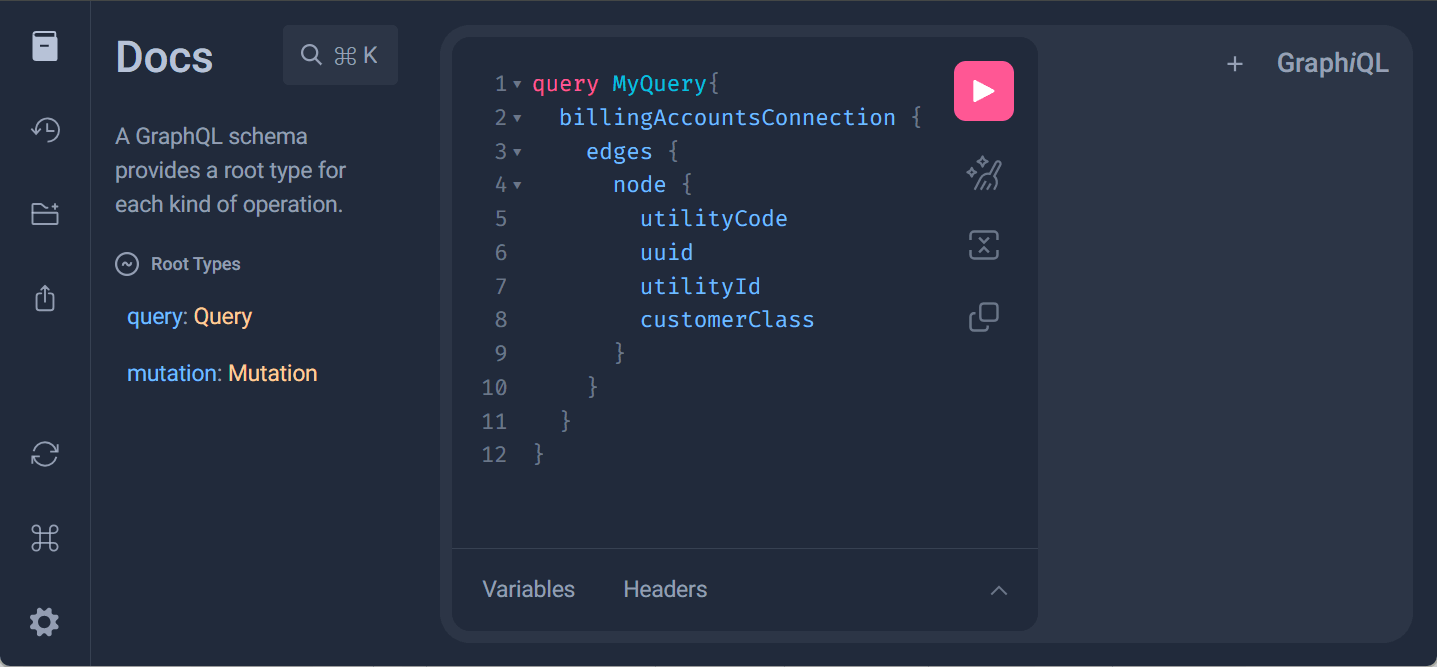Image resolution: width=1437 pixels, height=667 pixels.
Task: Execute the query with the pink play button
Action: 983,90
